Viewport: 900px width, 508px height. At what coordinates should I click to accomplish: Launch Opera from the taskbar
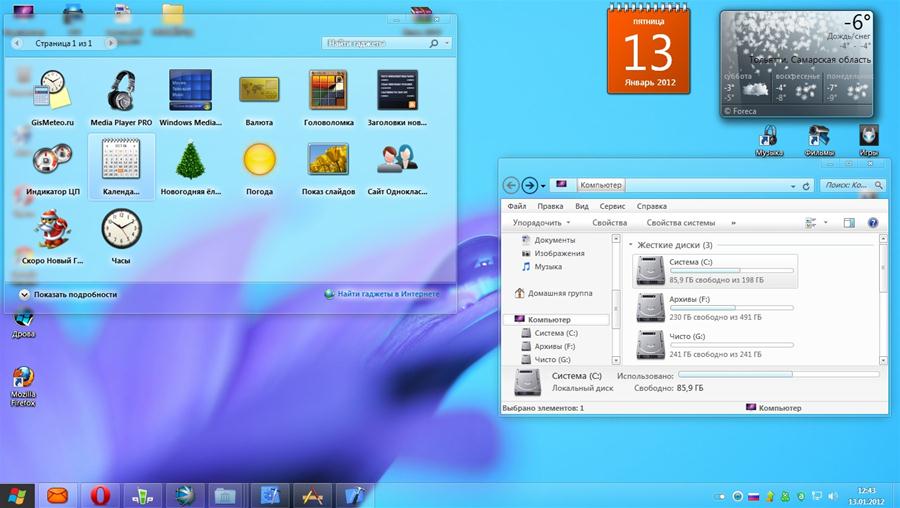[100, 494]
